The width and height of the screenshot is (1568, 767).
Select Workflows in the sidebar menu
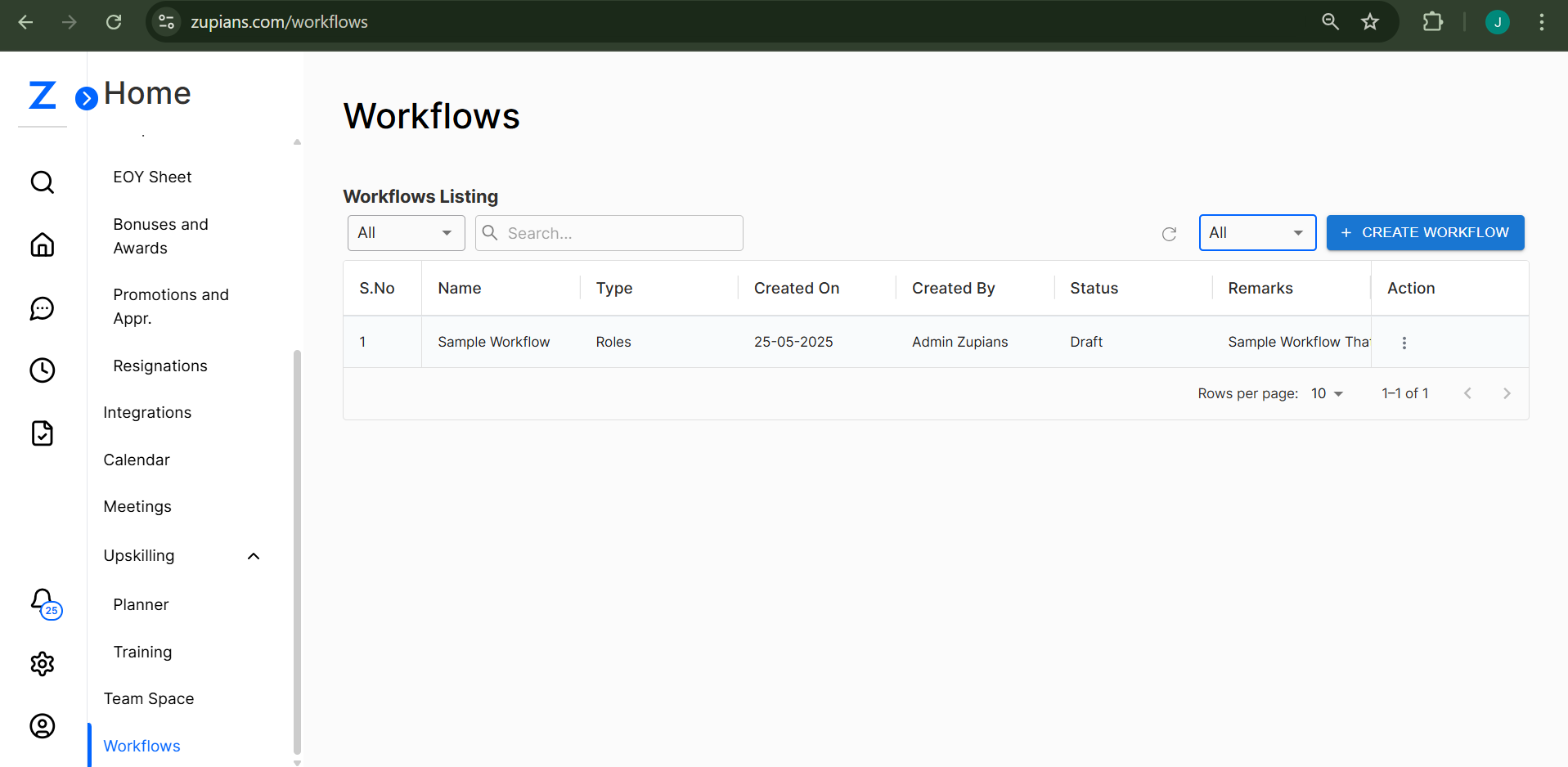(142, 745)
